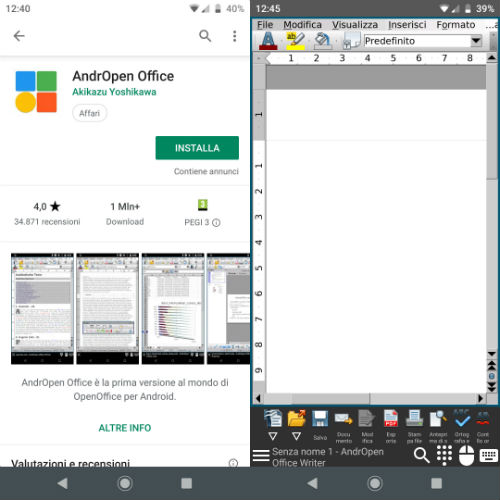This screenshot has height=500, width=500.
Task: Click the print preview magnifier page icon
Action: click(x=438, y=418)
